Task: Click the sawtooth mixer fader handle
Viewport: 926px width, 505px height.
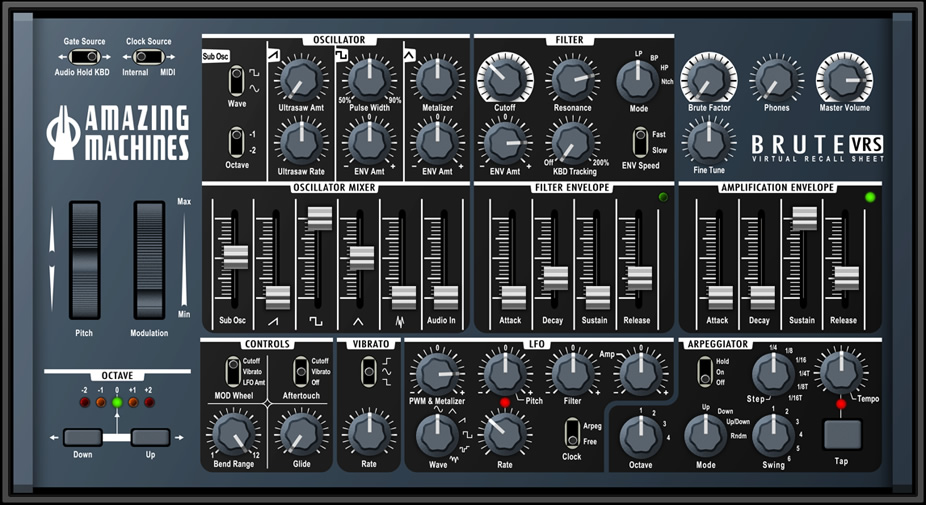Action: click(x=278, y=298)
